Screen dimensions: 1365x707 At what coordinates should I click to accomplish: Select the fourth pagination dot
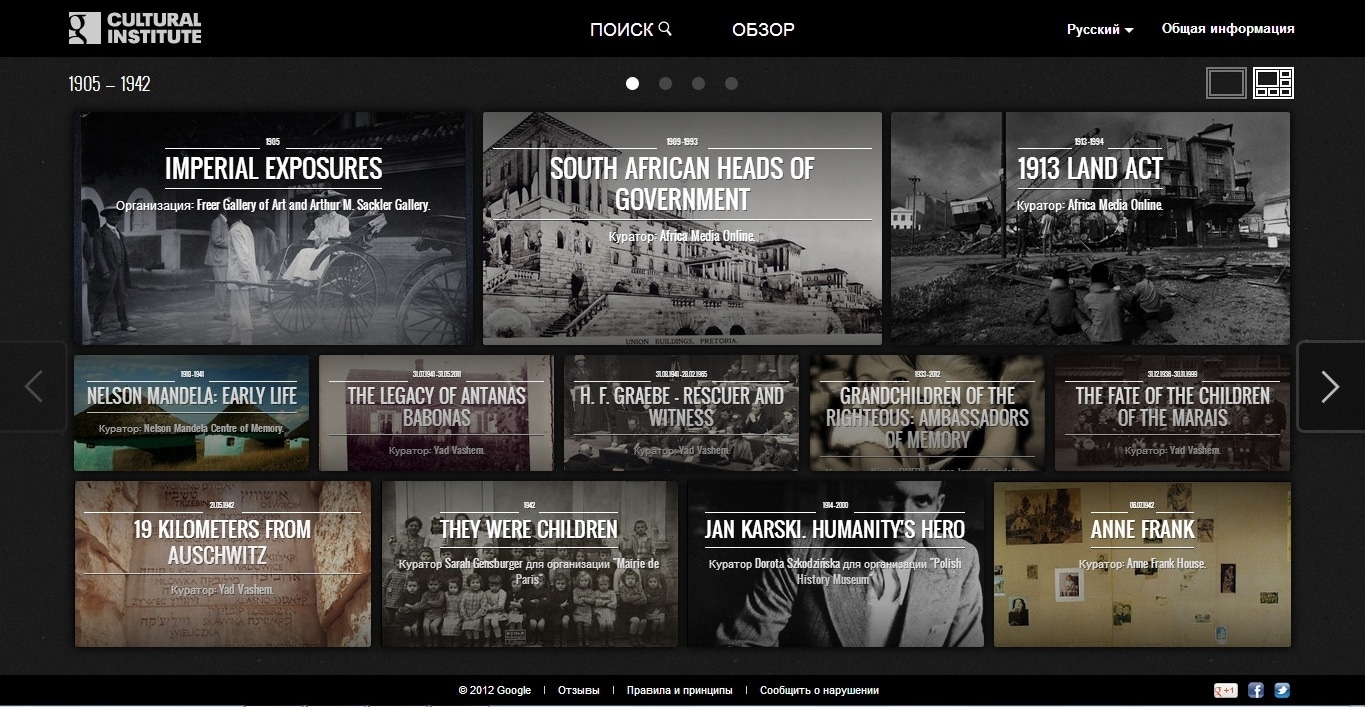point(731,84)
